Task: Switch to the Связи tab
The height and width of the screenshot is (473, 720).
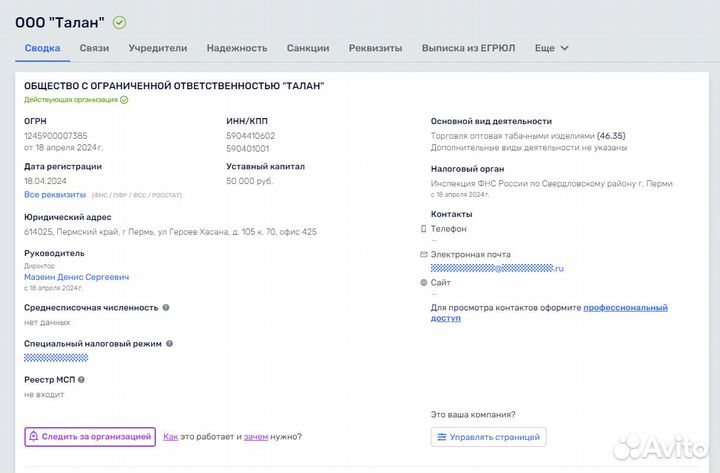Action: tap(94, 48)
